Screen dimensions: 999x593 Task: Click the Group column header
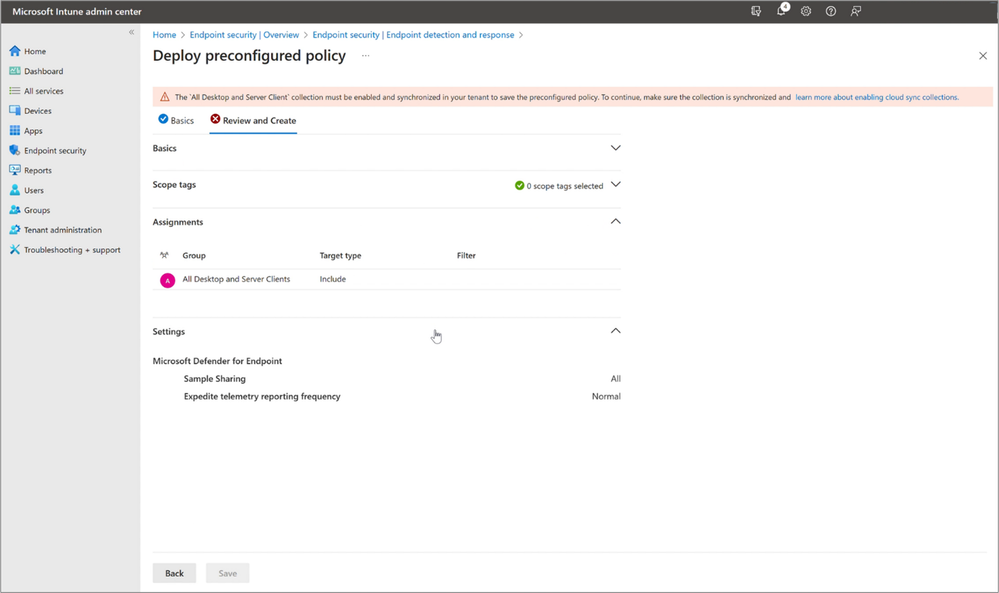tap(194, 255)
